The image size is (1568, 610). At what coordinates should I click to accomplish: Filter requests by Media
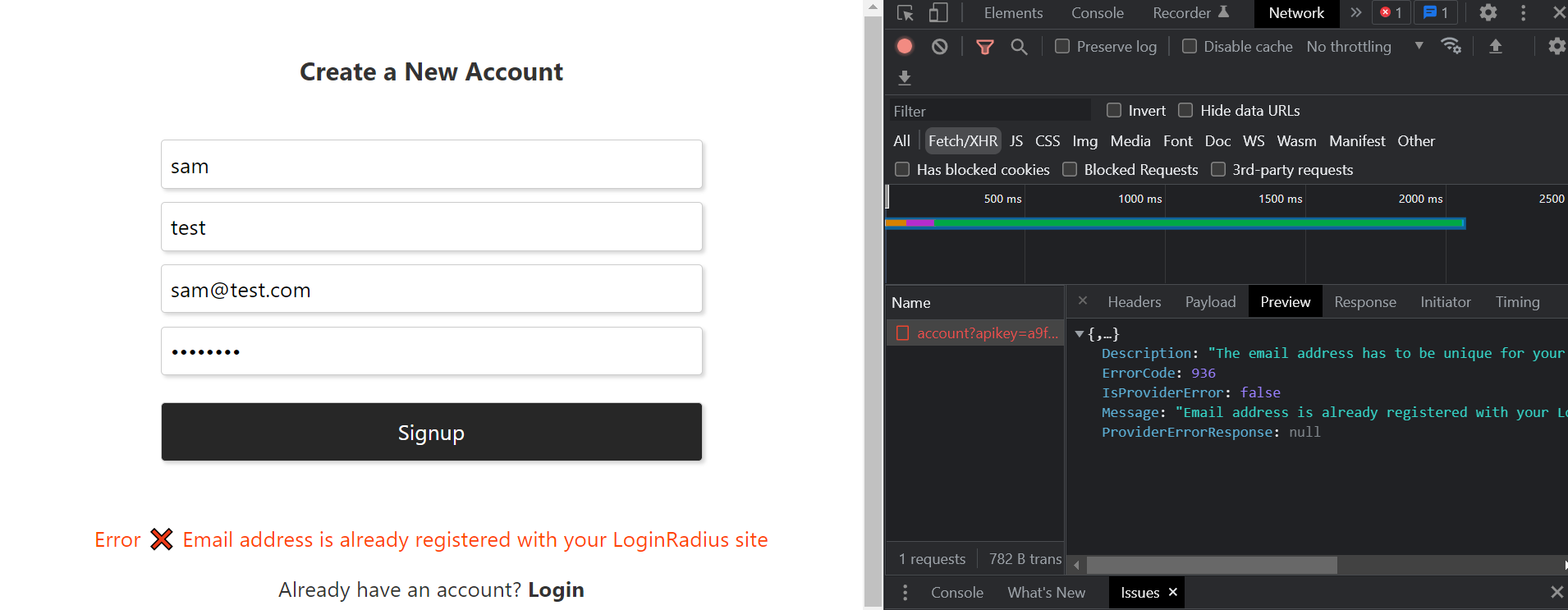point(1130,141)
